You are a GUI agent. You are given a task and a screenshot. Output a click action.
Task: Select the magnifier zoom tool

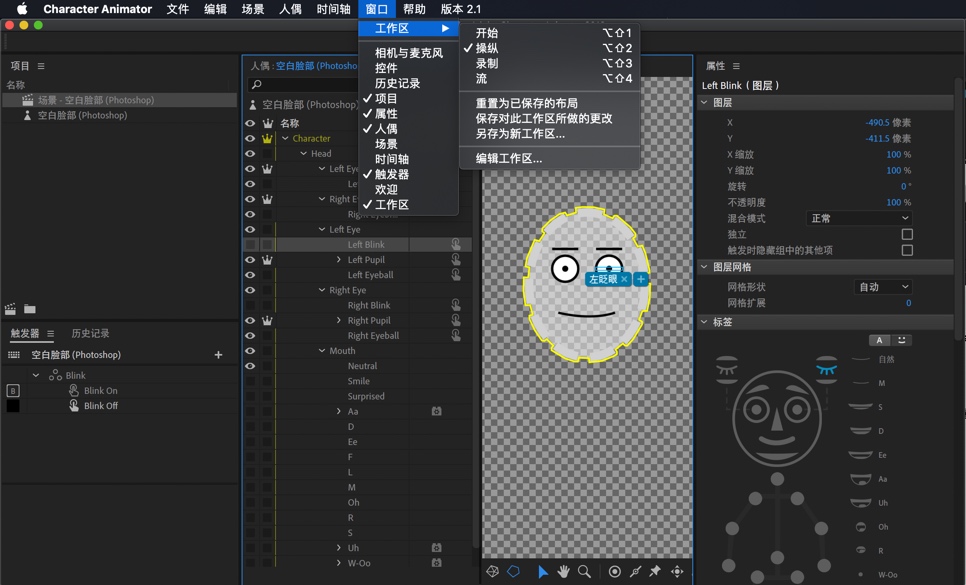(x=585, y=571)
